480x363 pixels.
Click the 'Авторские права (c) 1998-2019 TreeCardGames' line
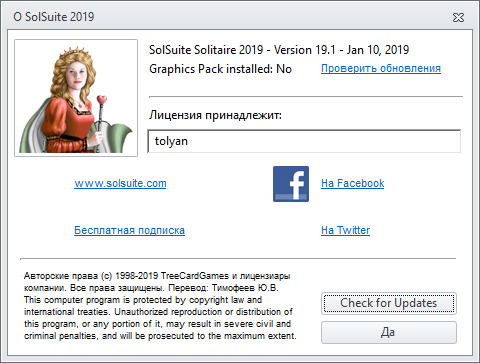click(157, 276)
